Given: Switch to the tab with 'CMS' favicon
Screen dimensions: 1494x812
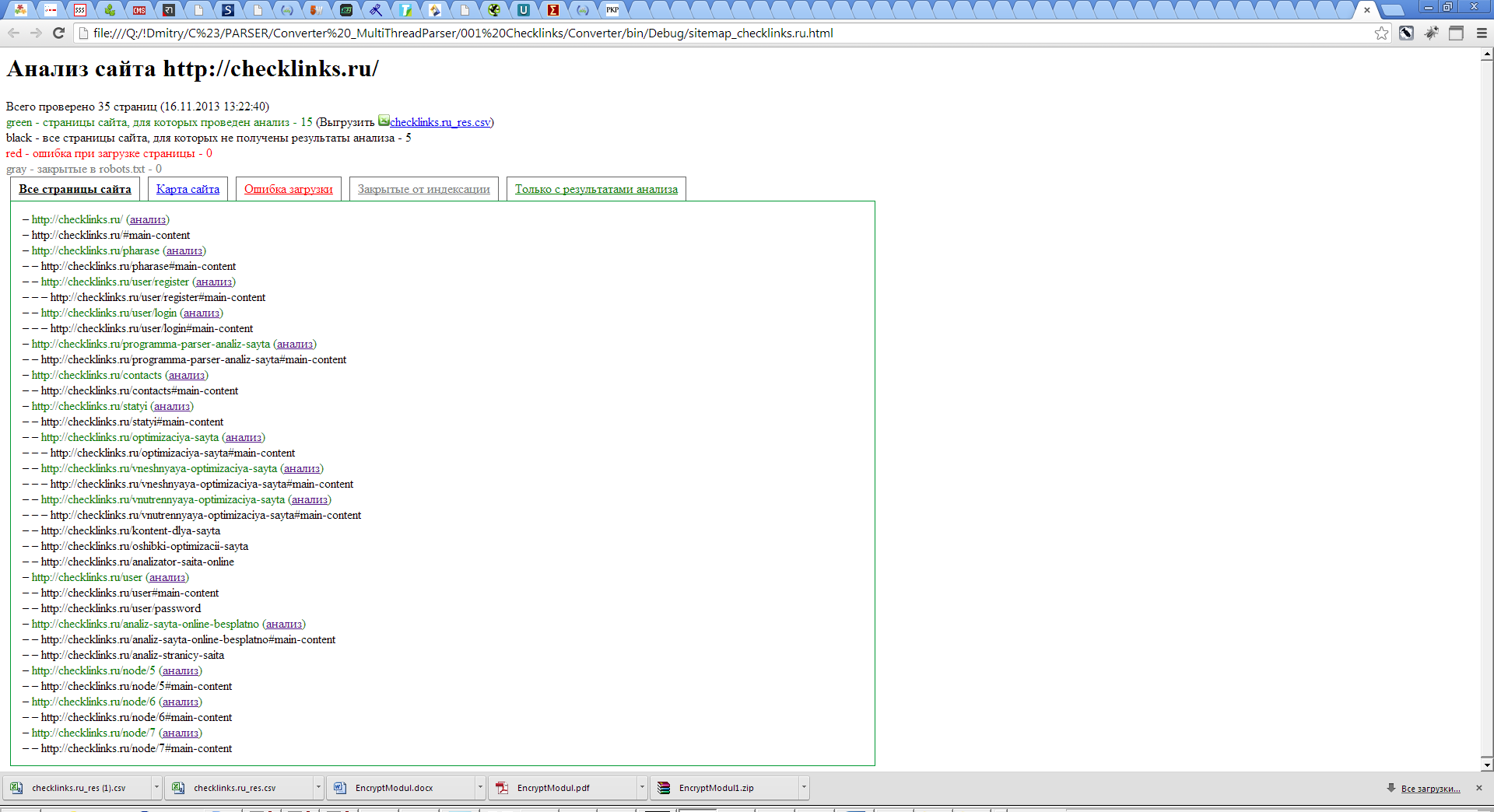Looking at the screenshot, I should pos(139,10).
